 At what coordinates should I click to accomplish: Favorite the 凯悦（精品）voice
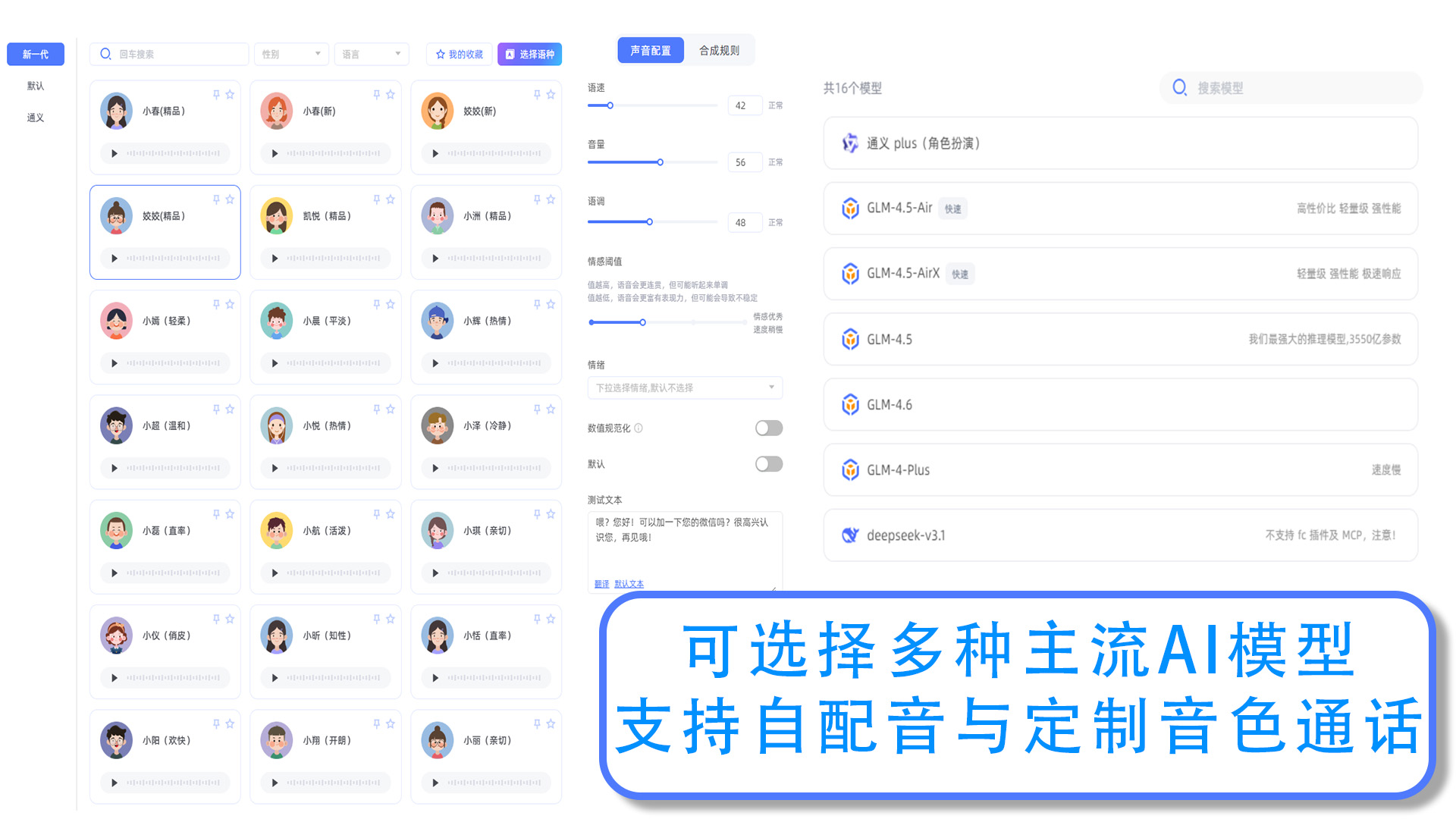[391, 199]
